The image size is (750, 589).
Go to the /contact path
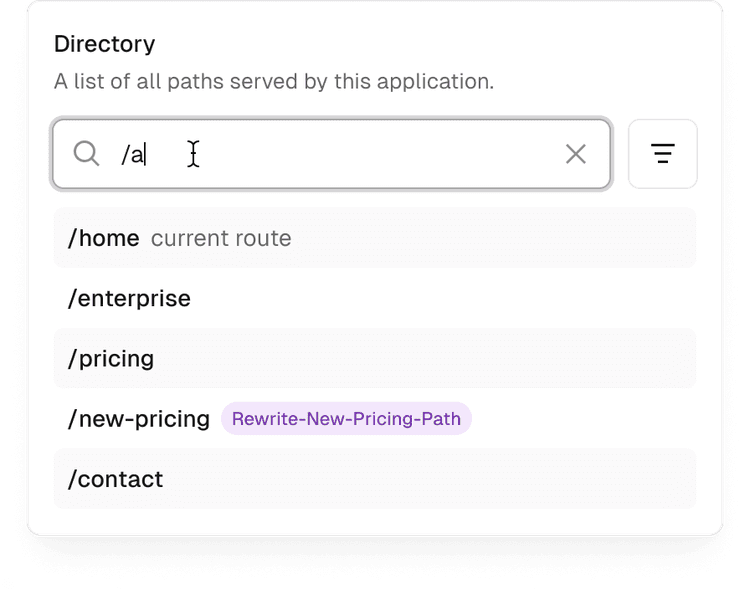pos(115,479)
